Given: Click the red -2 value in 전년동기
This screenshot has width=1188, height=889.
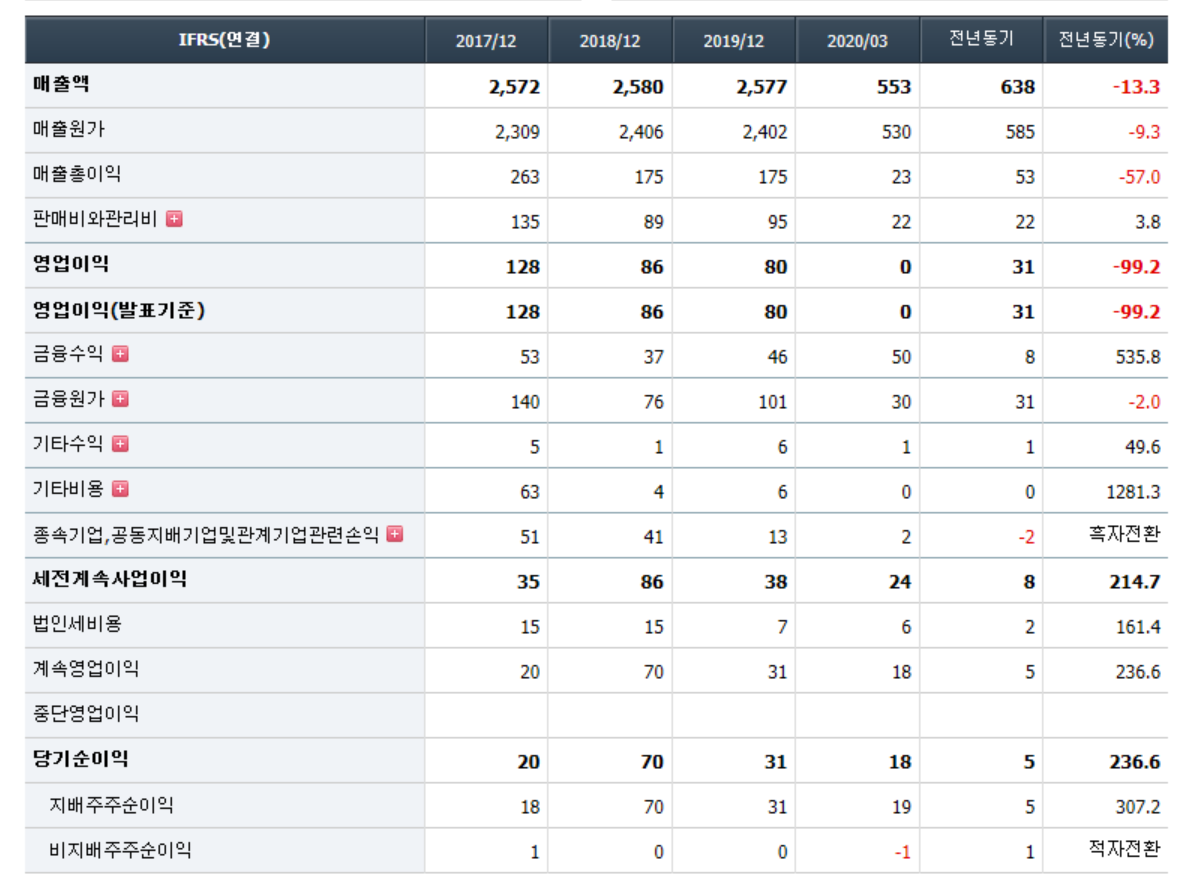Looking at the screenshot, I should click(x=1026, y=538).
